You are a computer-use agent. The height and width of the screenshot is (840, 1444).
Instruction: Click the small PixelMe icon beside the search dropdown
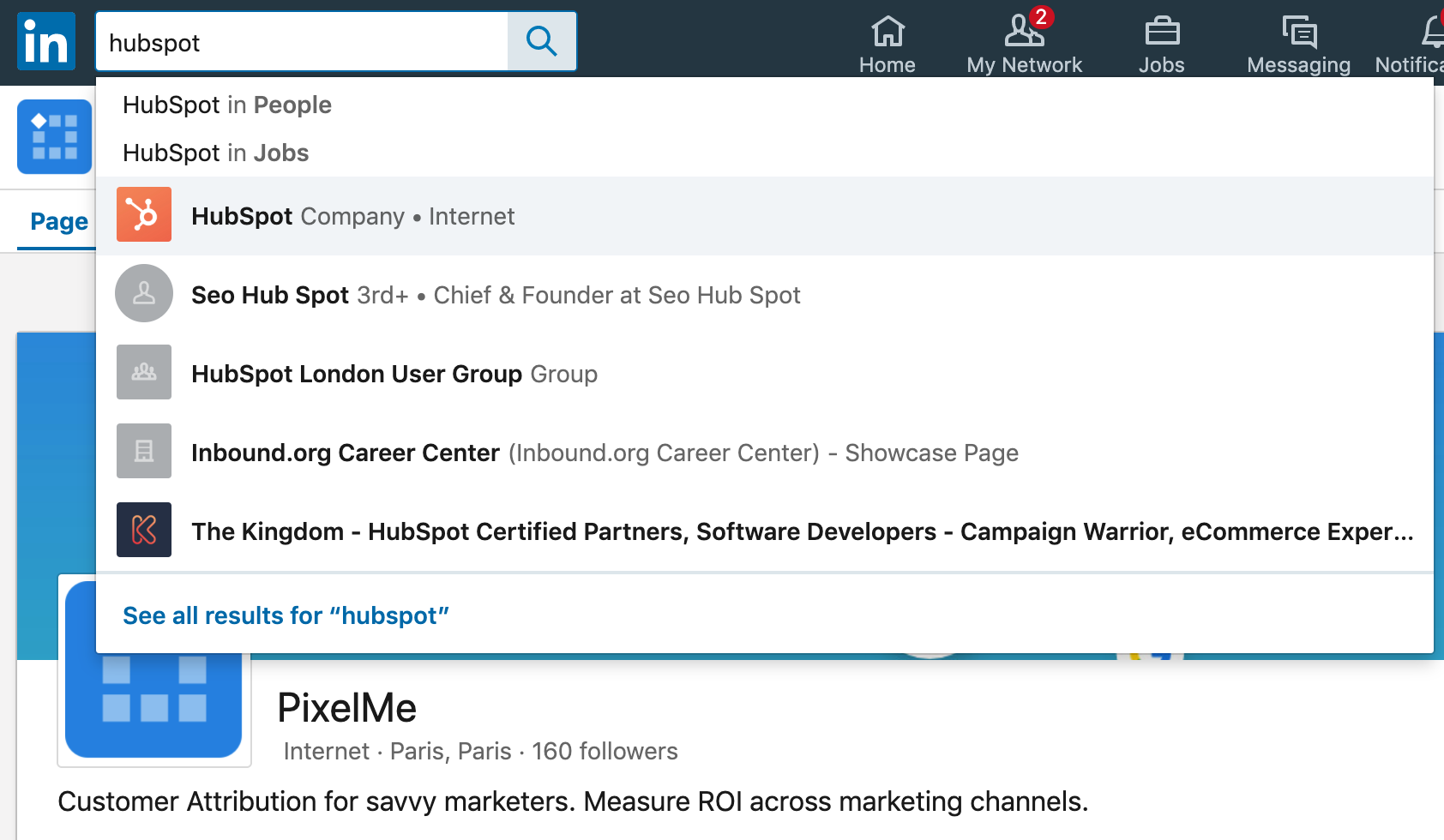click(54, 137)
